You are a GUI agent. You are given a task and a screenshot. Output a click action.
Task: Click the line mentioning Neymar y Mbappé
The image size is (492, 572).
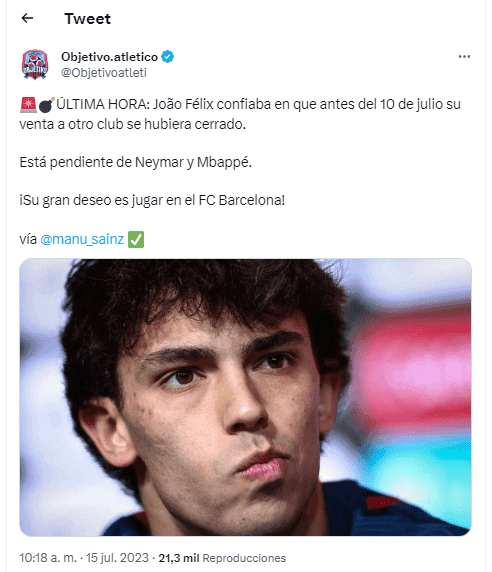(x=135, y=162)
